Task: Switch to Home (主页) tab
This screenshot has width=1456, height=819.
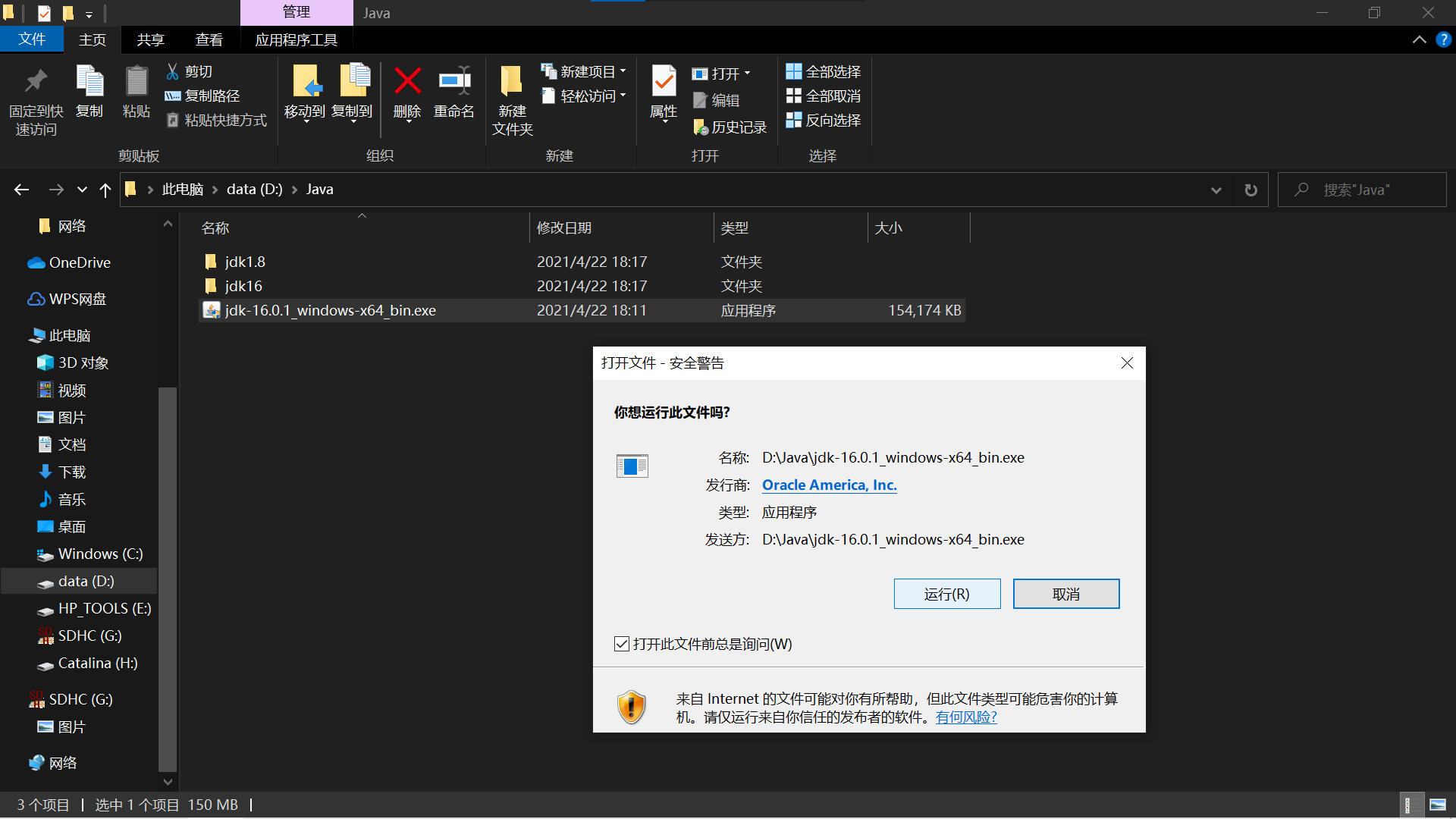Action: tap(93, 39)
